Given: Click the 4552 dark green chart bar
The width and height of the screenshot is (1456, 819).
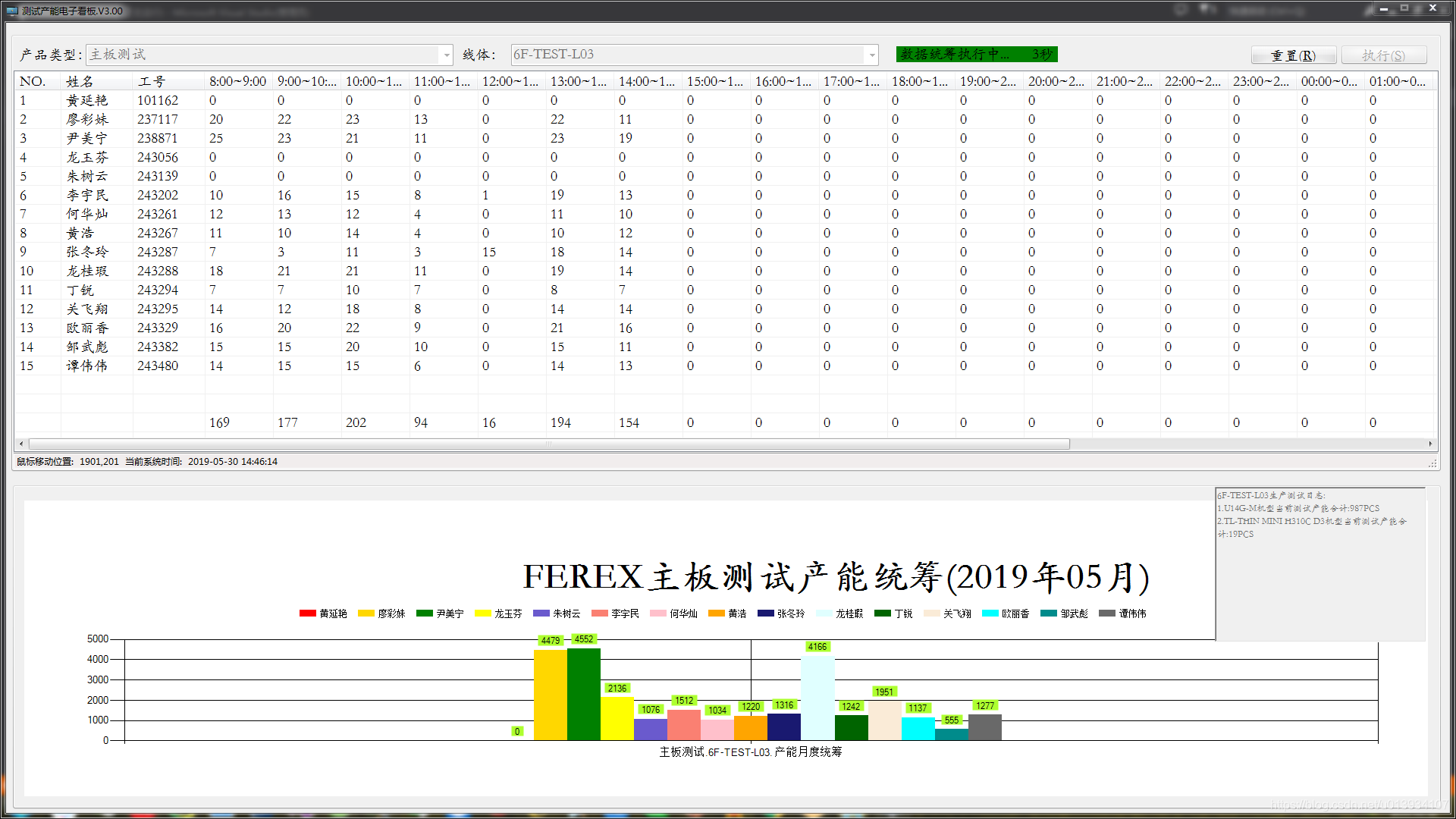Looking at the screenshot, I should (x=583, y=694).
